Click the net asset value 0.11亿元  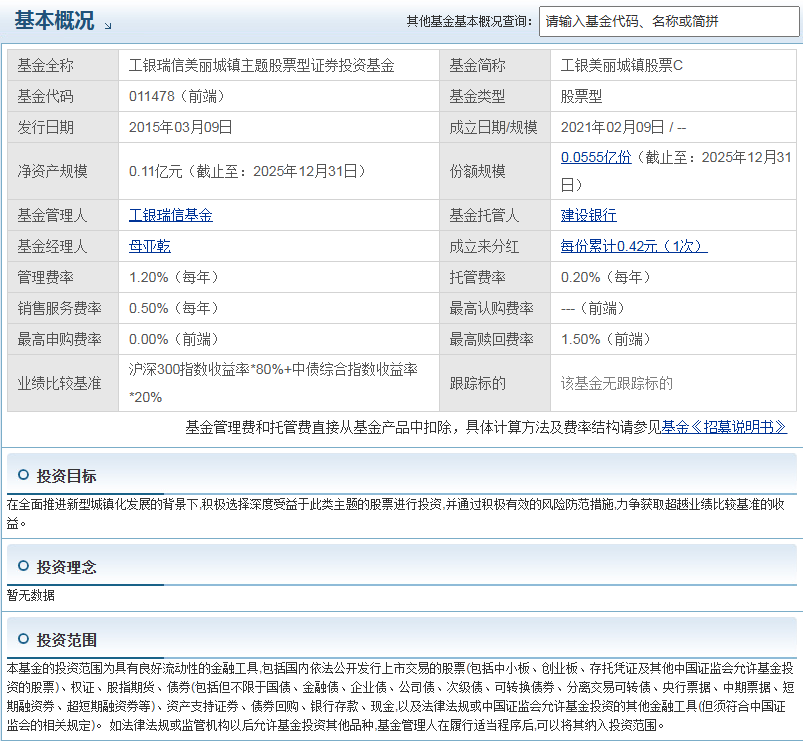[155, 171]
